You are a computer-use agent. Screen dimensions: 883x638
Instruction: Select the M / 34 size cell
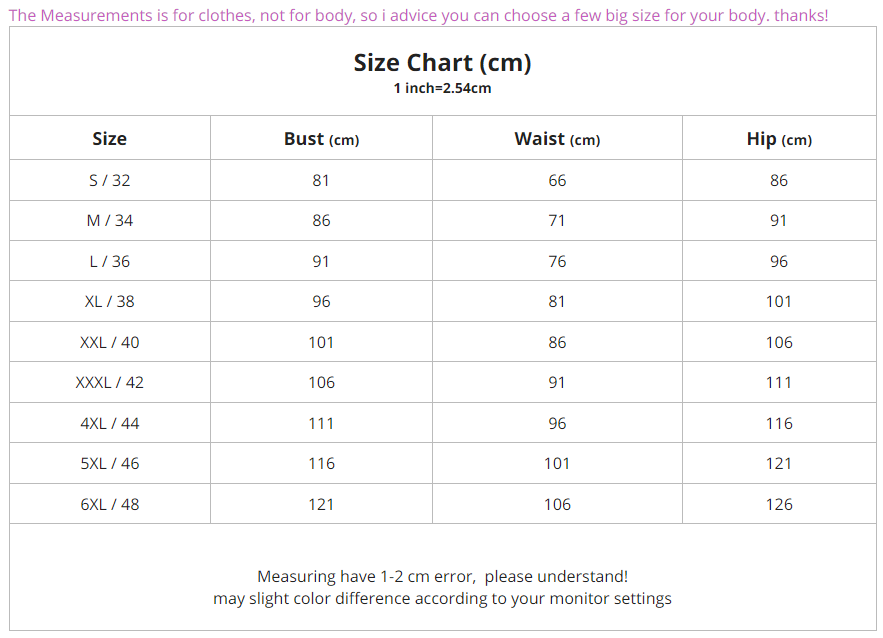[x=110, y=220]
